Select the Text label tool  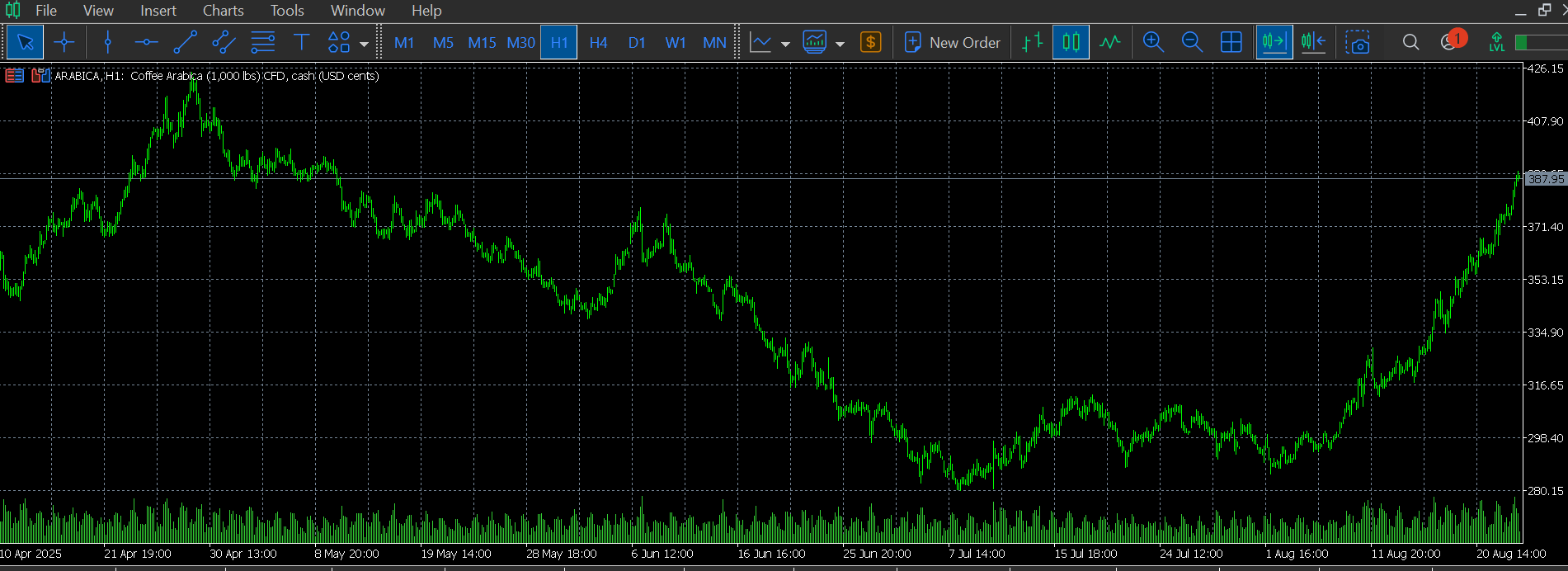(301, 42)
